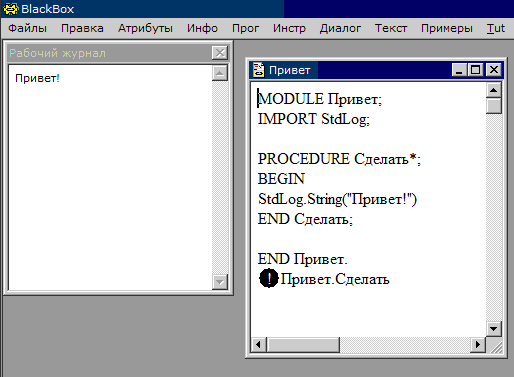Minimize the Привет document window
Screen dimensions: 514x377
click(460, 70)
